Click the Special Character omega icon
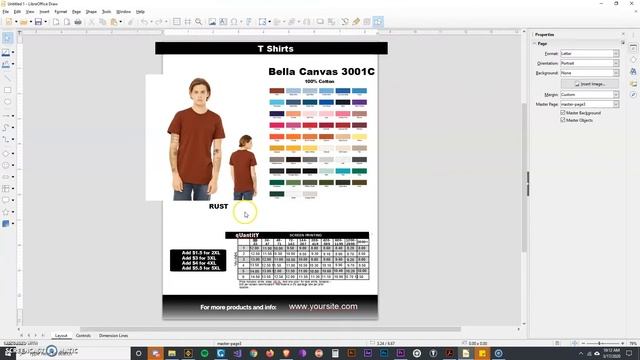 tap(234, 22)
